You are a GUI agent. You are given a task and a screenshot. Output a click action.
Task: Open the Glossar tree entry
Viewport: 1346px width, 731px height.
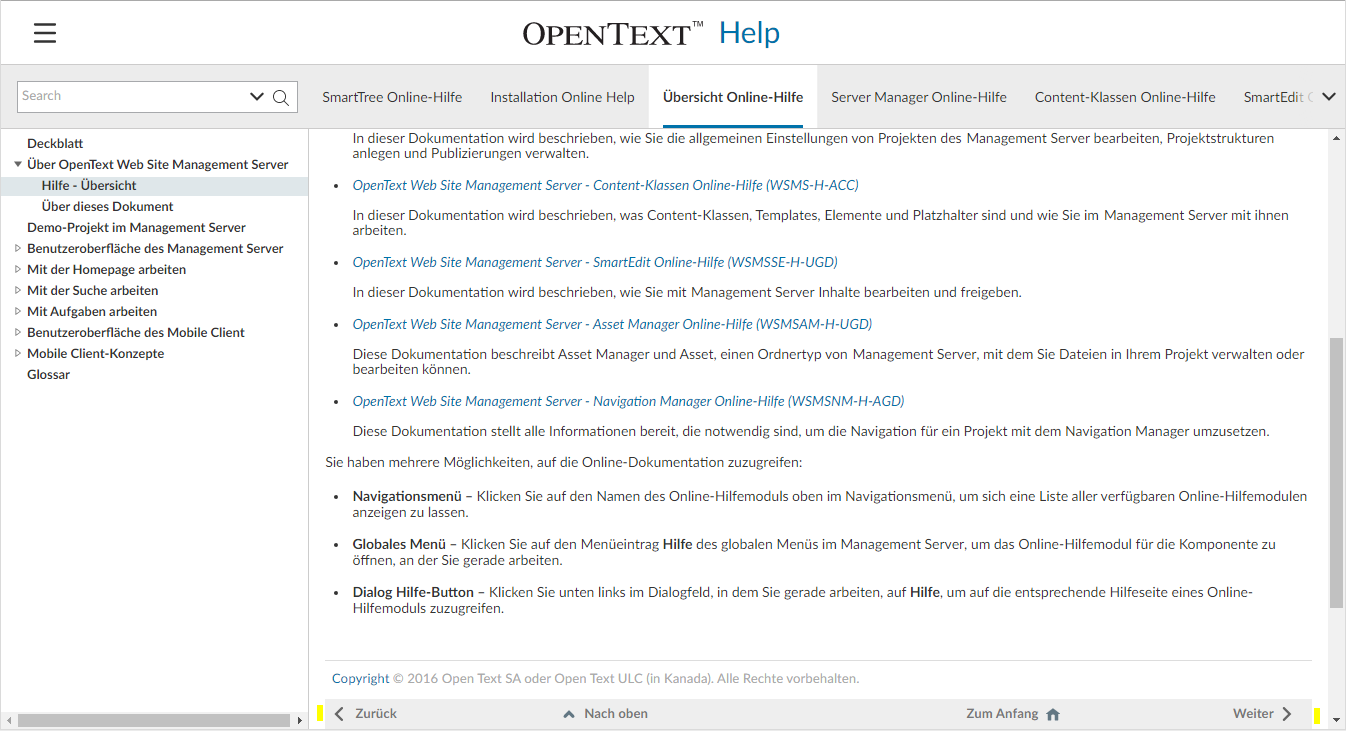48,374
